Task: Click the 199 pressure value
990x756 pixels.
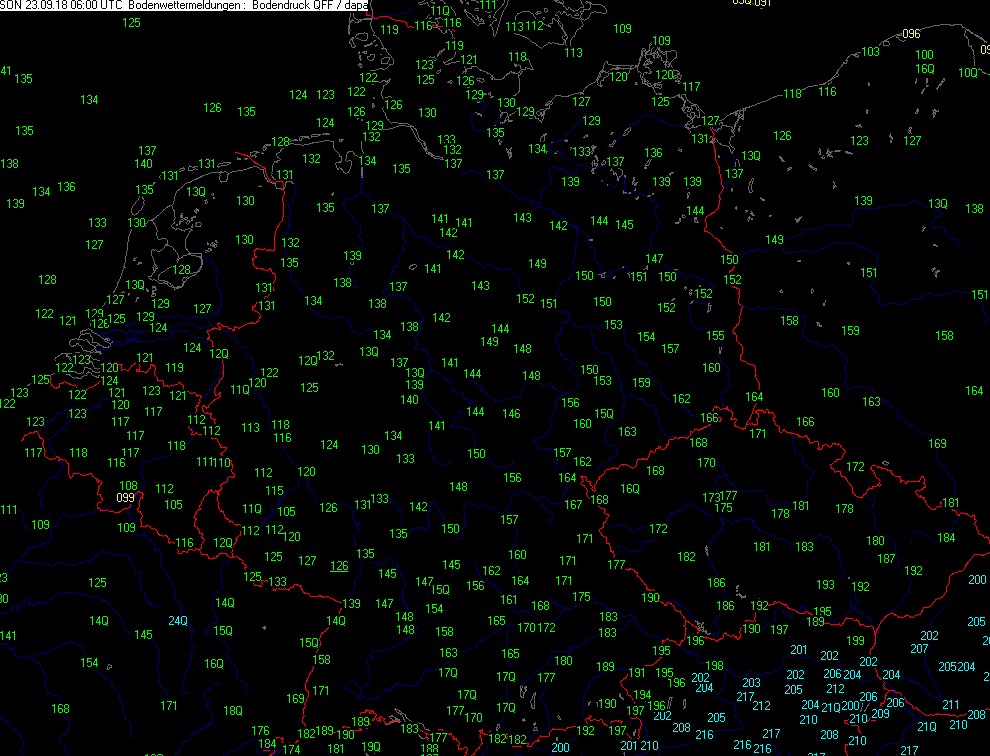Action: pyautogui.click(x=855, y=640)
